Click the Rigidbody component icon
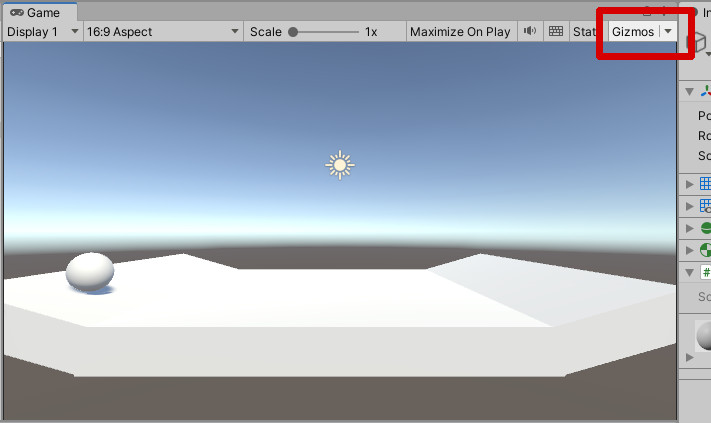The width and height of the screenshot is (711, 423). 705,250
